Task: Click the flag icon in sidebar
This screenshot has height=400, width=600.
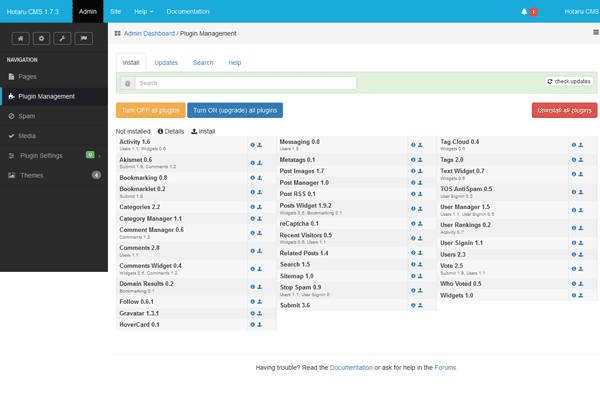Action: [x=87, y=38]
